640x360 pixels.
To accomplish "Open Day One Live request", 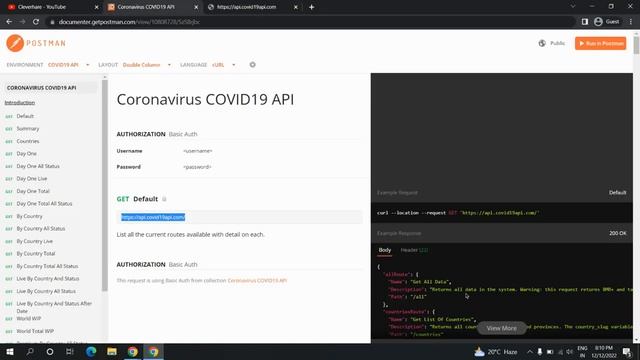I will point(32,178).
